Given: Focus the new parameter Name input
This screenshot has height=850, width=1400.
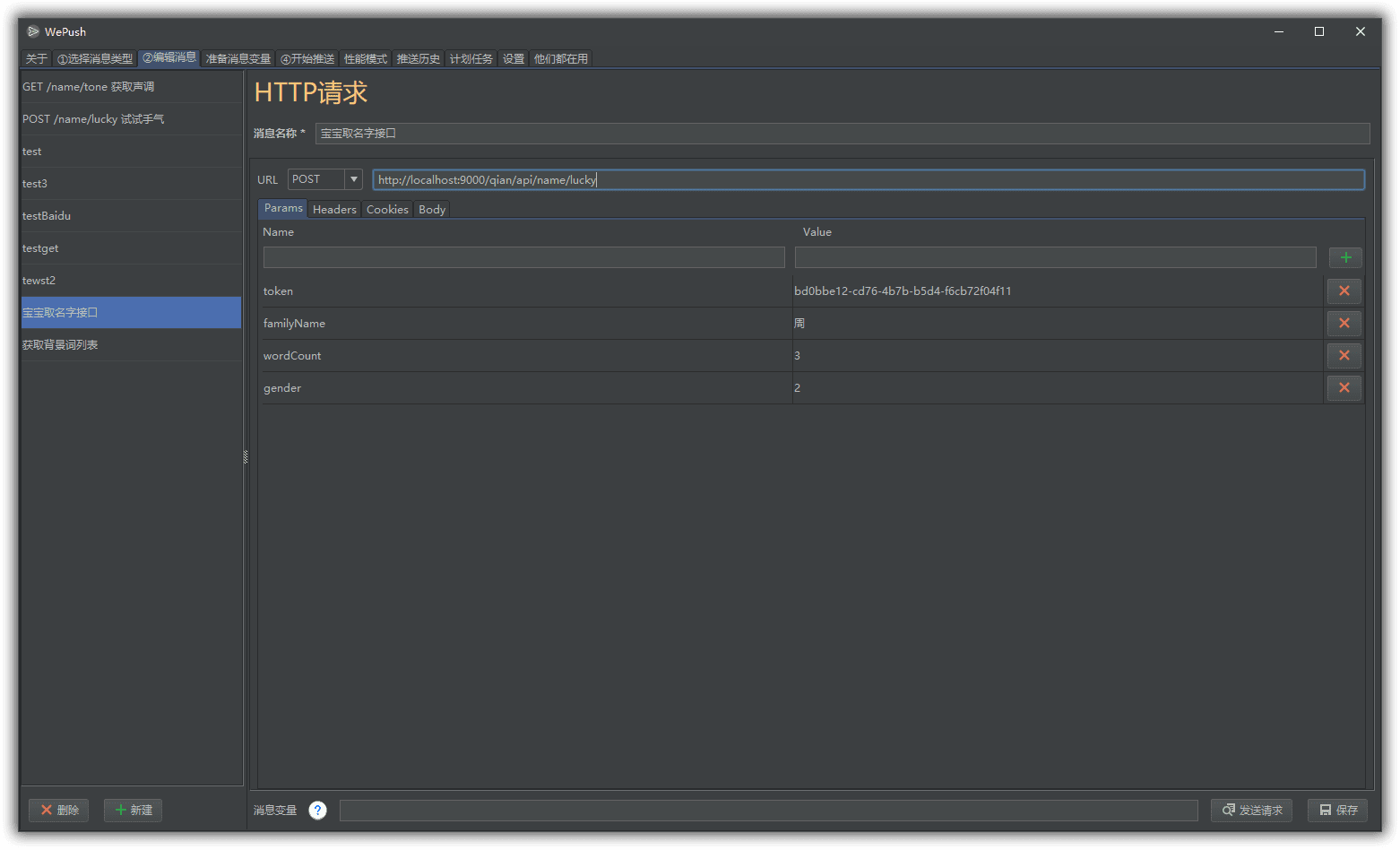Looking at the screenshot, I should tap(524, 257).
